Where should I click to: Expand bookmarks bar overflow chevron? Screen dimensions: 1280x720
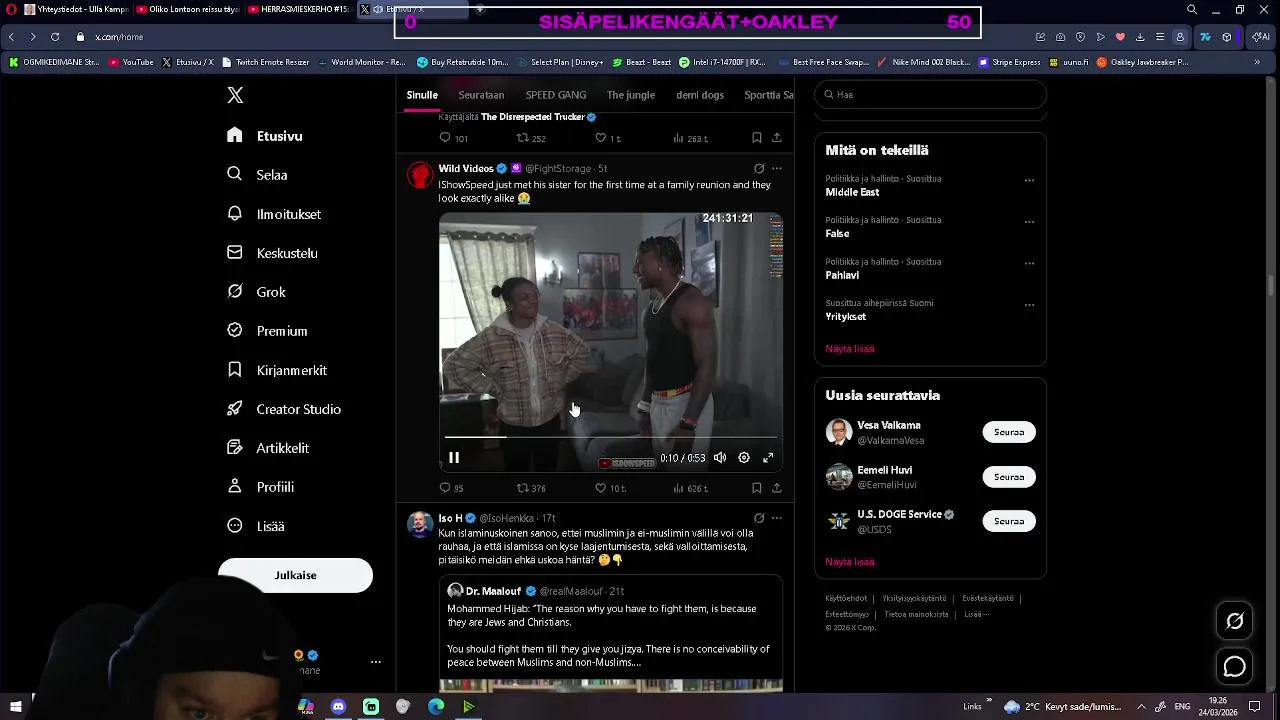(x=1257, y=62)
